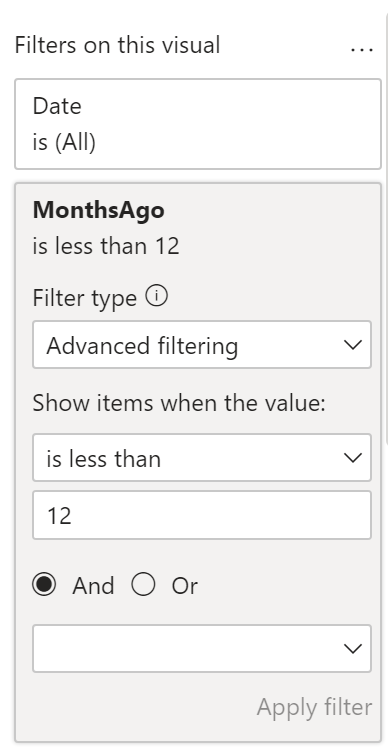The image size is (388, 751).
Task: Click Apply filter
Action: coord(314,707)
